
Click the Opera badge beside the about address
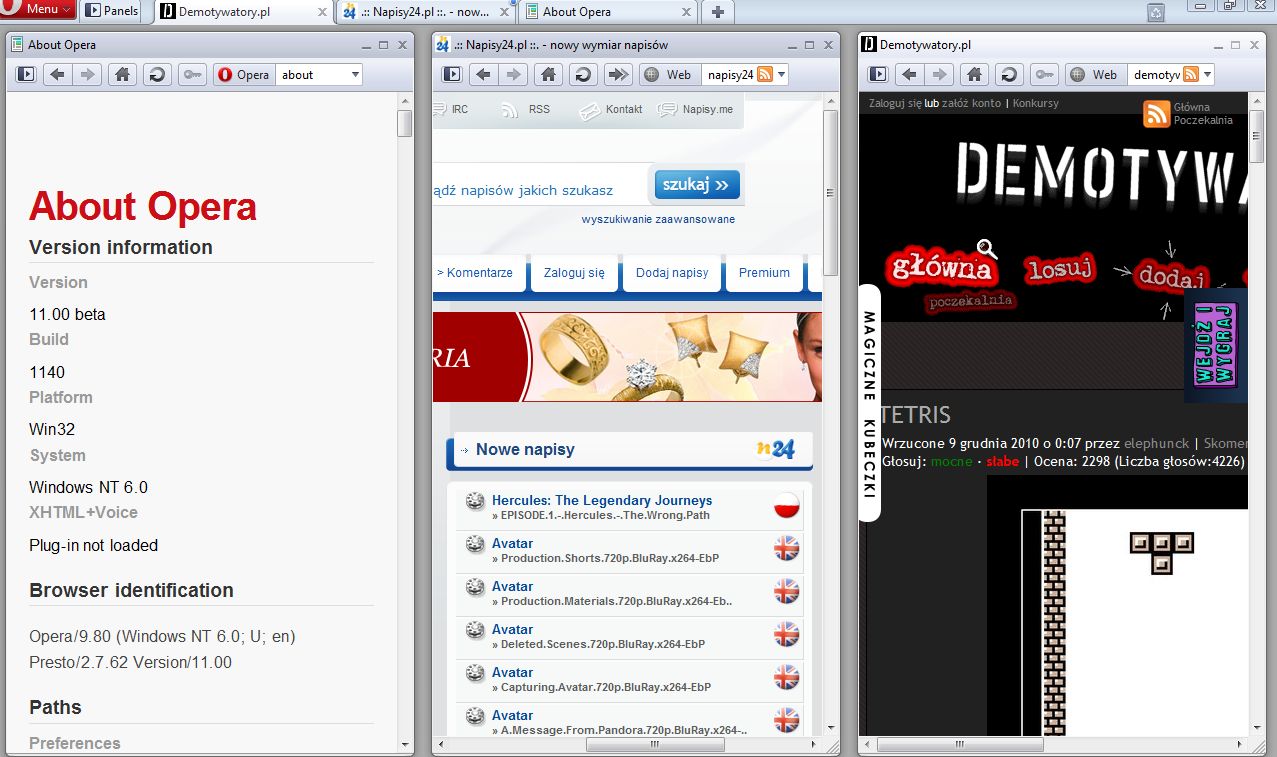(244, 74)
